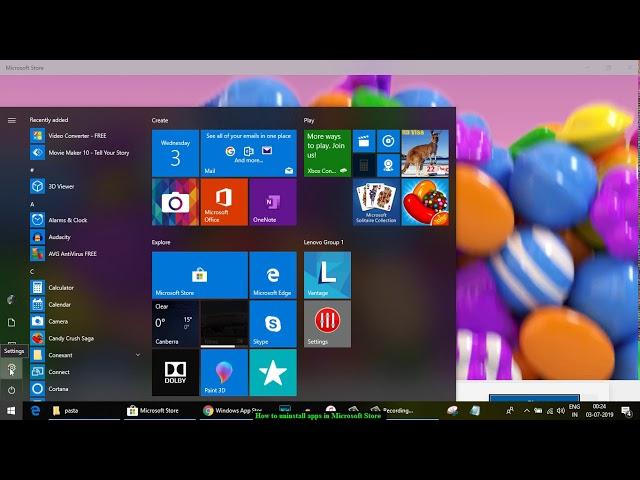Click the Play group header
The width and height of the screenshot is (640, 480).
[x=309, y=120]
